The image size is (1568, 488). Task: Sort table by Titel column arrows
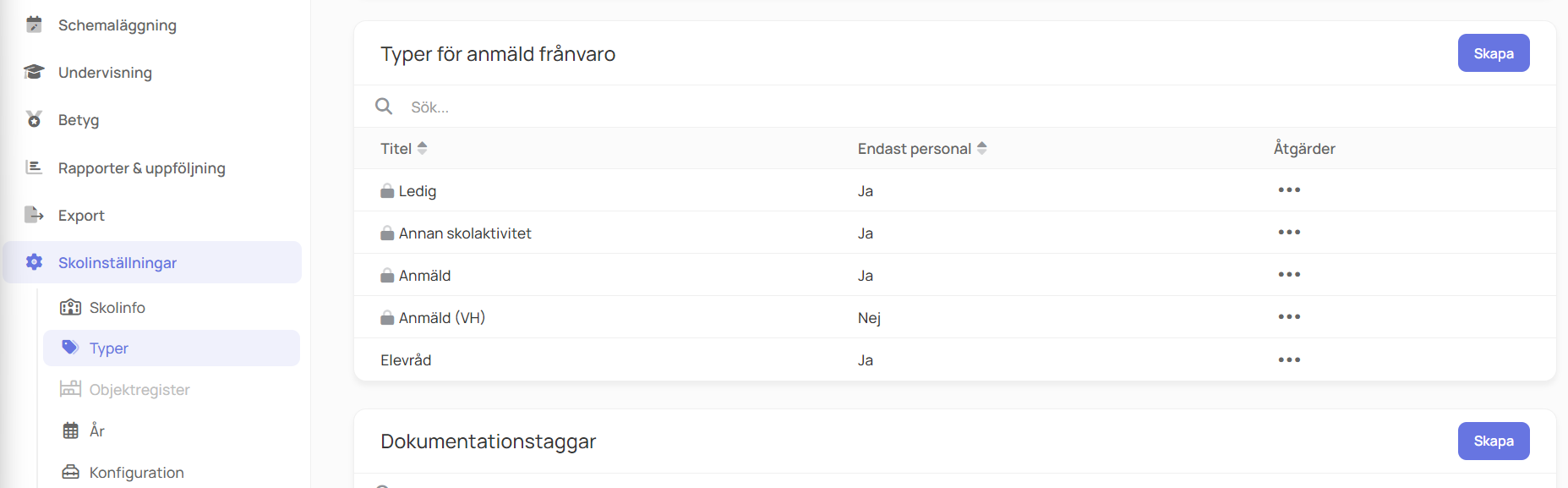(x=422, y=148)
